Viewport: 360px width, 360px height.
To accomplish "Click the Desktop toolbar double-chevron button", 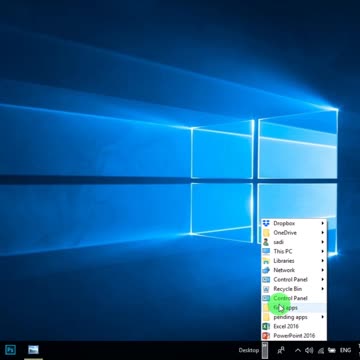I will 265,350.
